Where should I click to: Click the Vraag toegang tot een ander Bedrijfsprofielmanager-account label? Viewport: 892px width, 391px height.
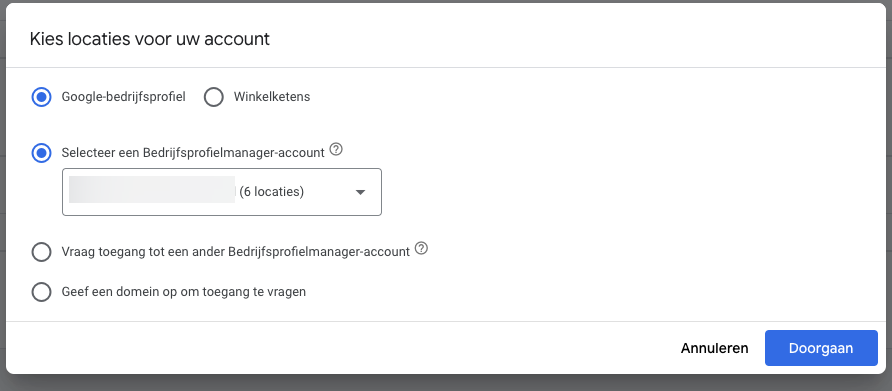[236, 252]
